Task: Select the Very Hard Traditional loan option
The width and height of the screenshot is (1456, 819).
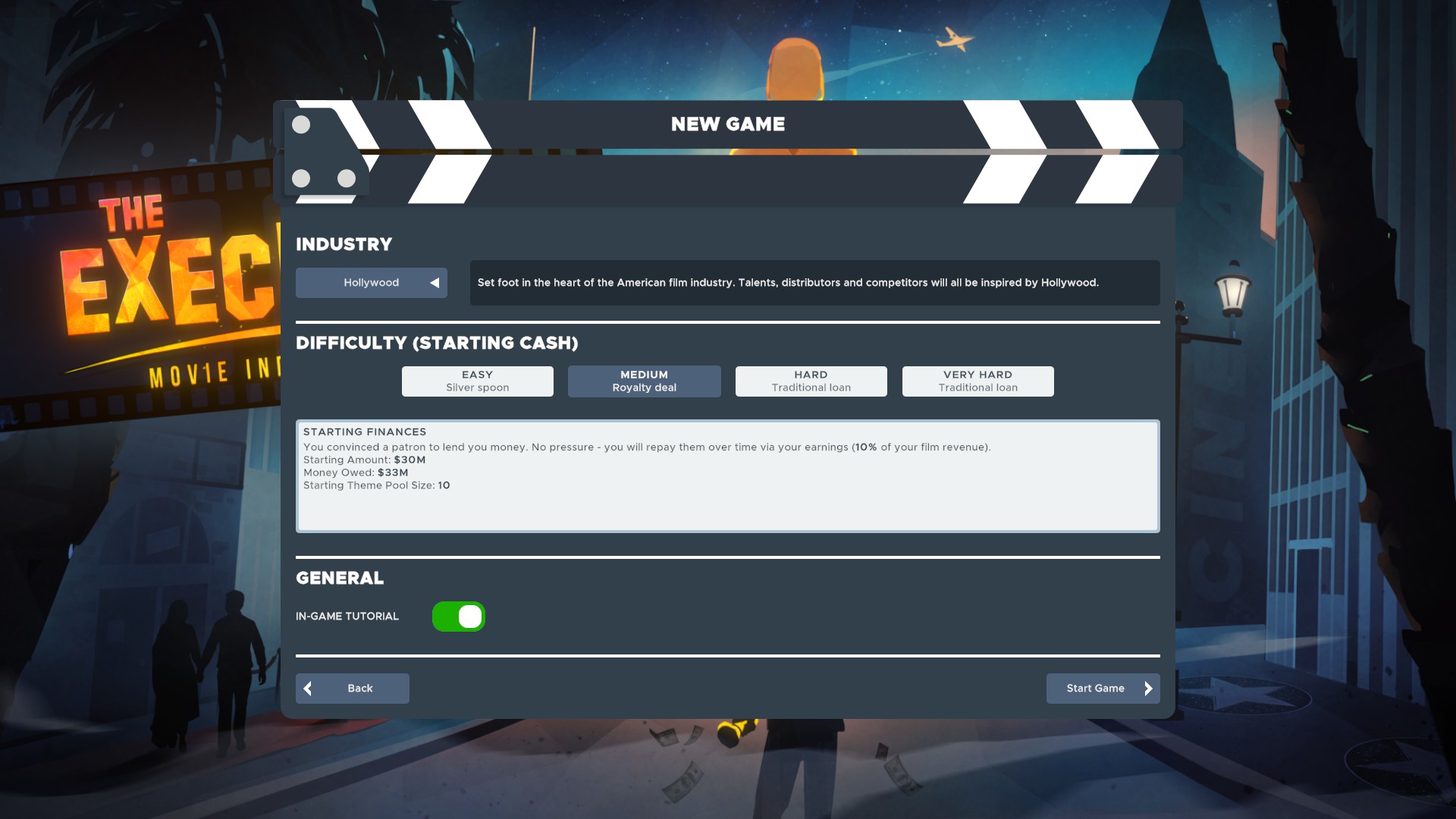Action: click(978, 381)
